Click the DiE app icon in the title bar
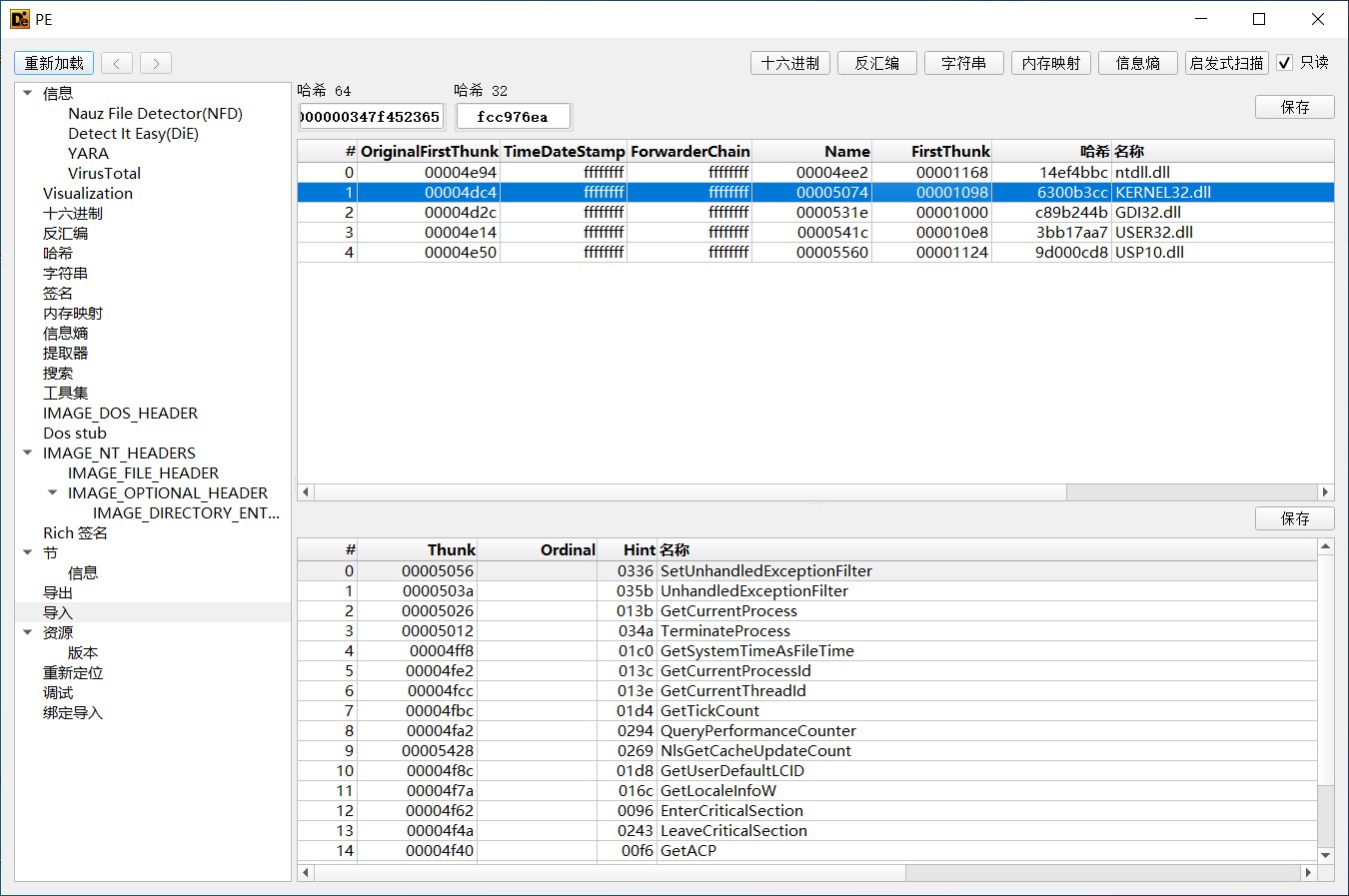The height and width of the screenshot is (896, 1349). point(20,19)
